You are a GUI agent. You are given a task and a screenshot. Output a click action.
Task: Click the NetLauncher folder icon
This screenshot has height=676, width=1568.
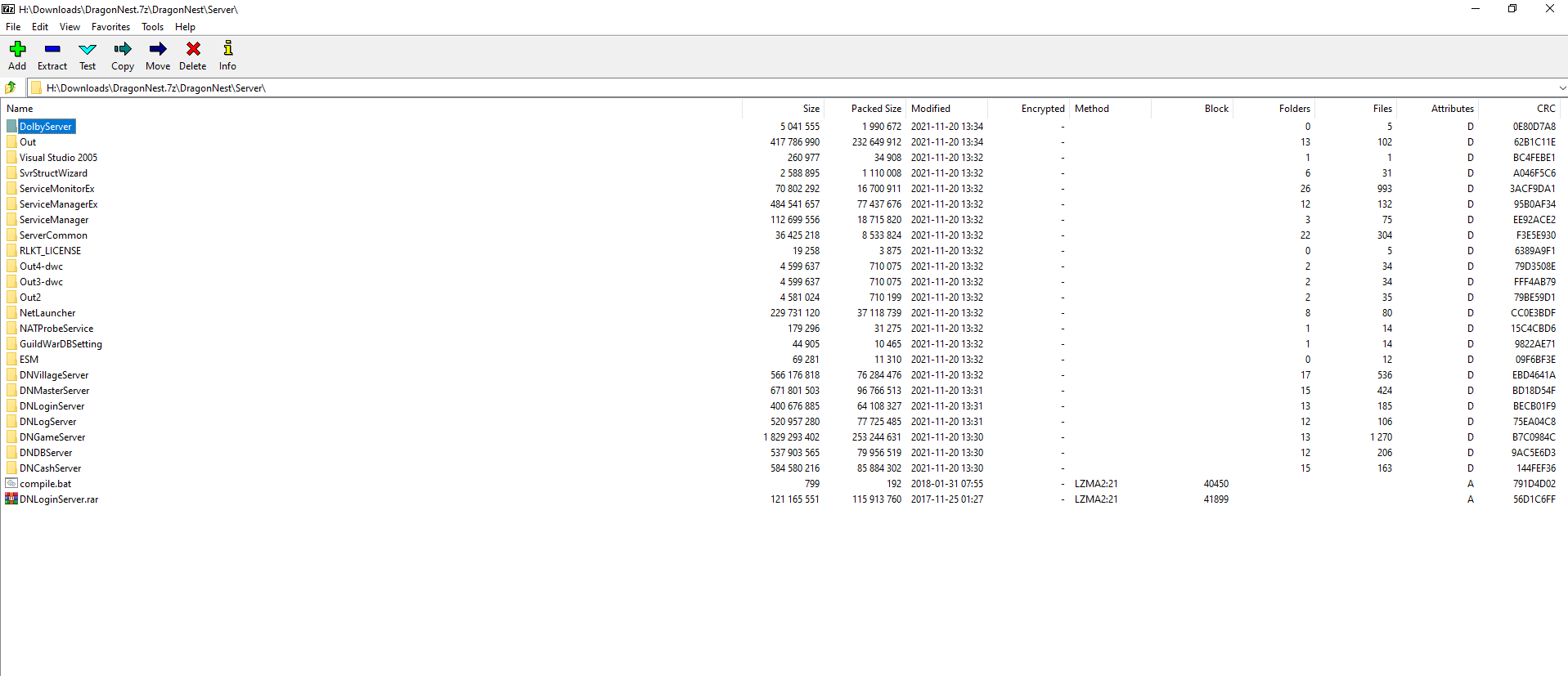point(11,312)
